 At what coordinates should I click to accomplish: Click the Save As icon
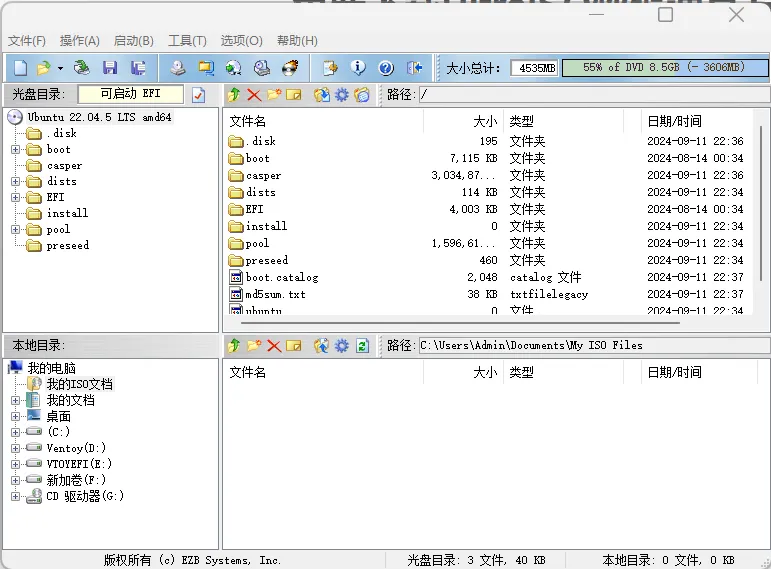click(x=138, y=68)
